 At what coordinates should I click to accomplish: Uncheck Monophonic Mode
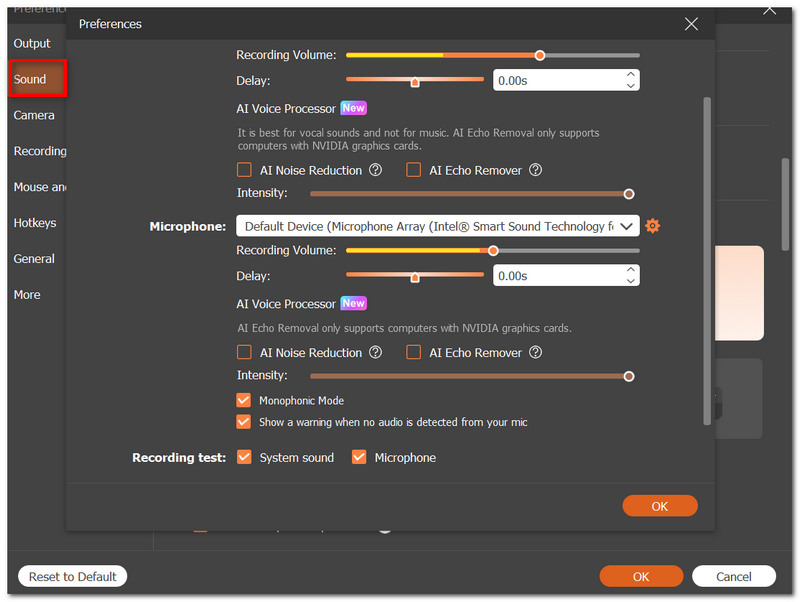[244, 400]
